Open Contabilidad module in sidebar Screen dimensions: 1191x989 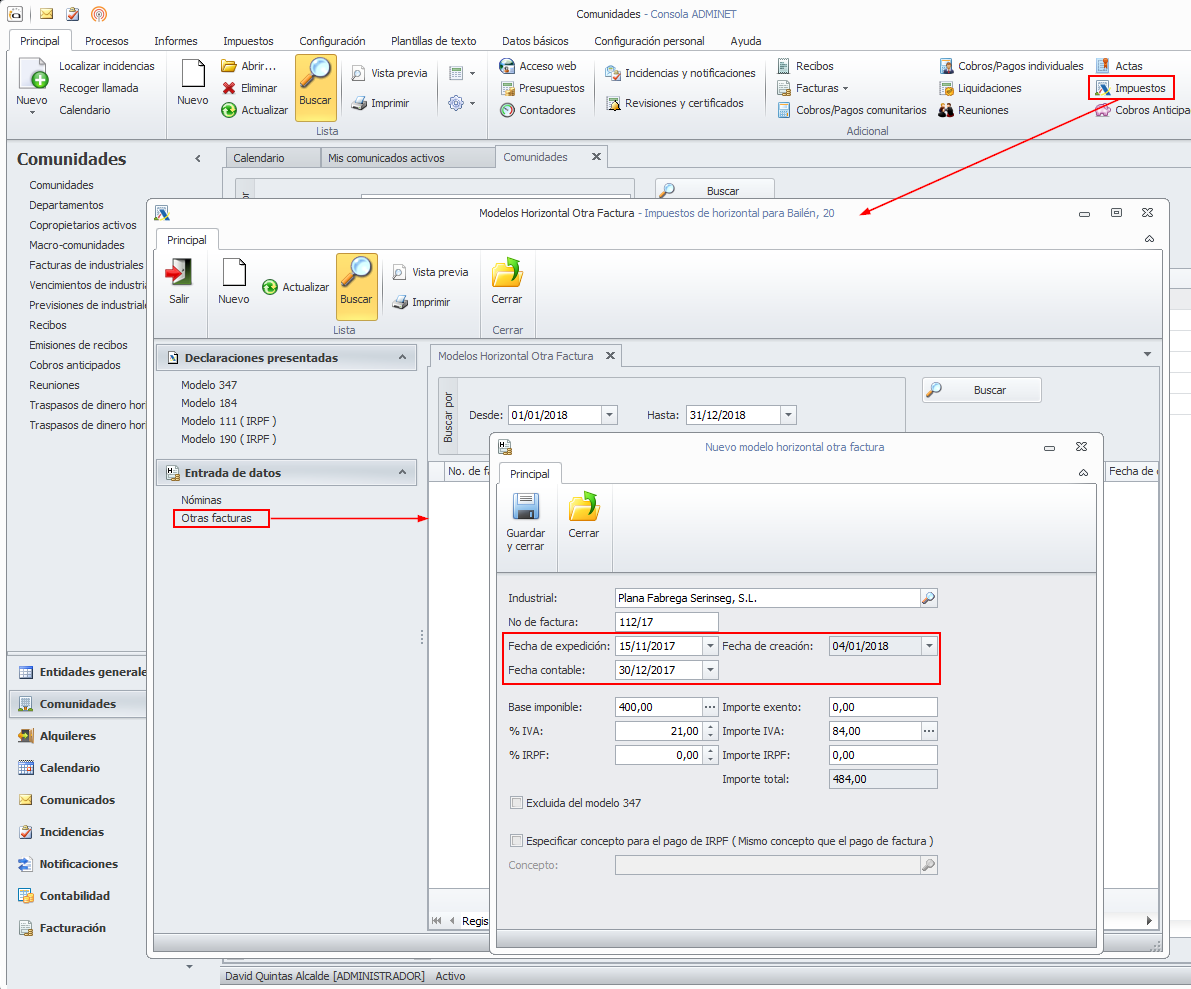[74, 896]
